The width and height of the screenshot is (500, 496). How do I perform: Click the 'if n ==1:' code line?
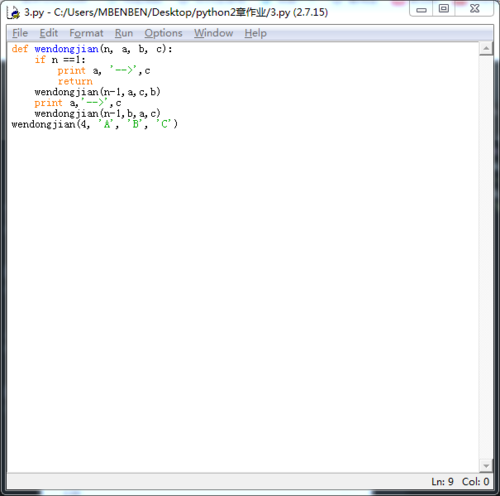click(60, 60)
